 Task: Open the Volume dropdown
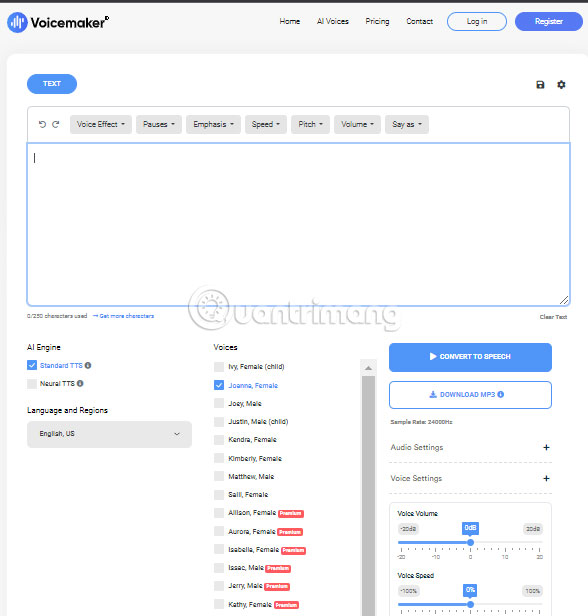[x=357, y=125]
